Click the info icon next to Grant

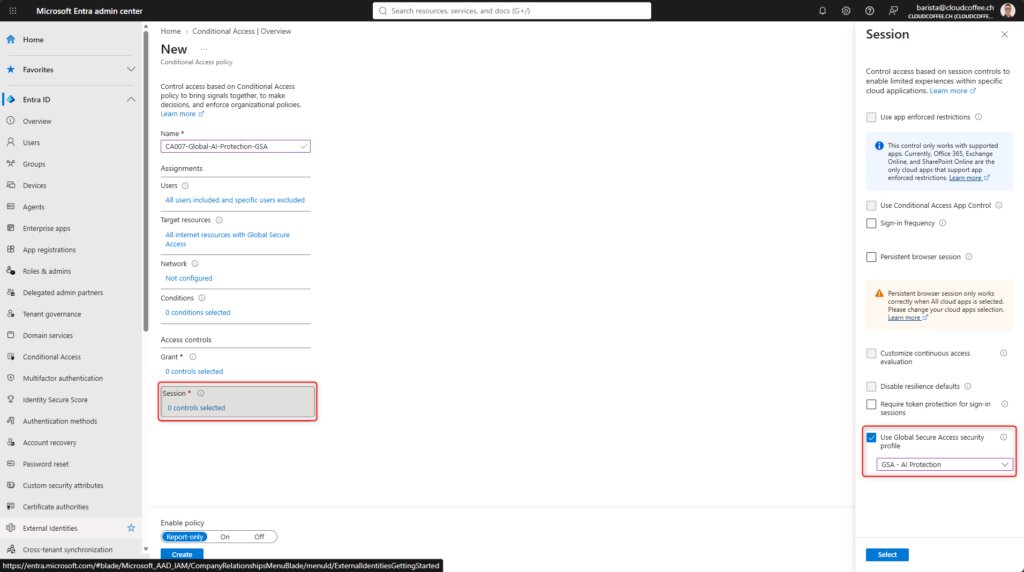193,357
